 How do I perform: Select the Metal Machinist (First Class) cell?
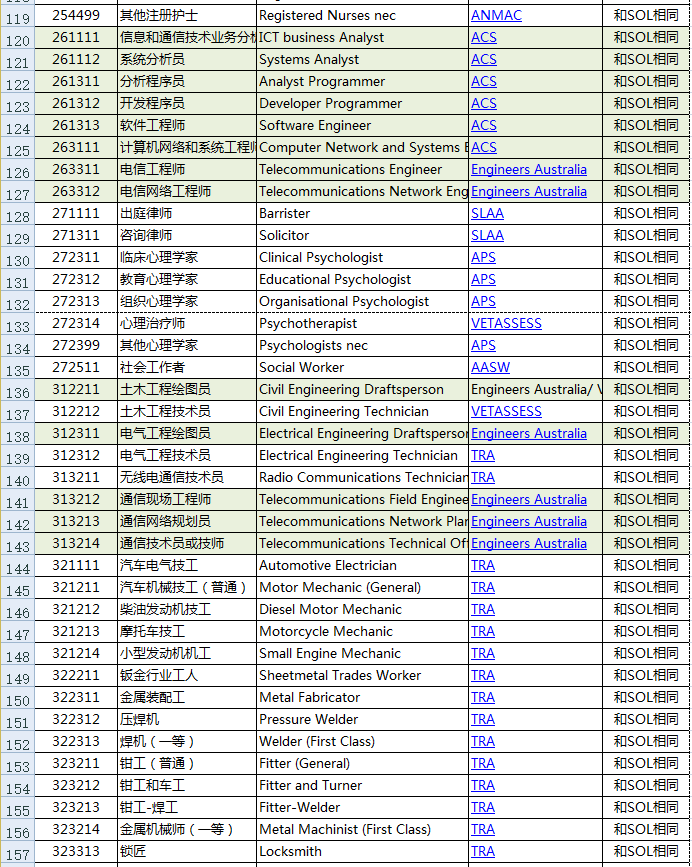point(363,829)
